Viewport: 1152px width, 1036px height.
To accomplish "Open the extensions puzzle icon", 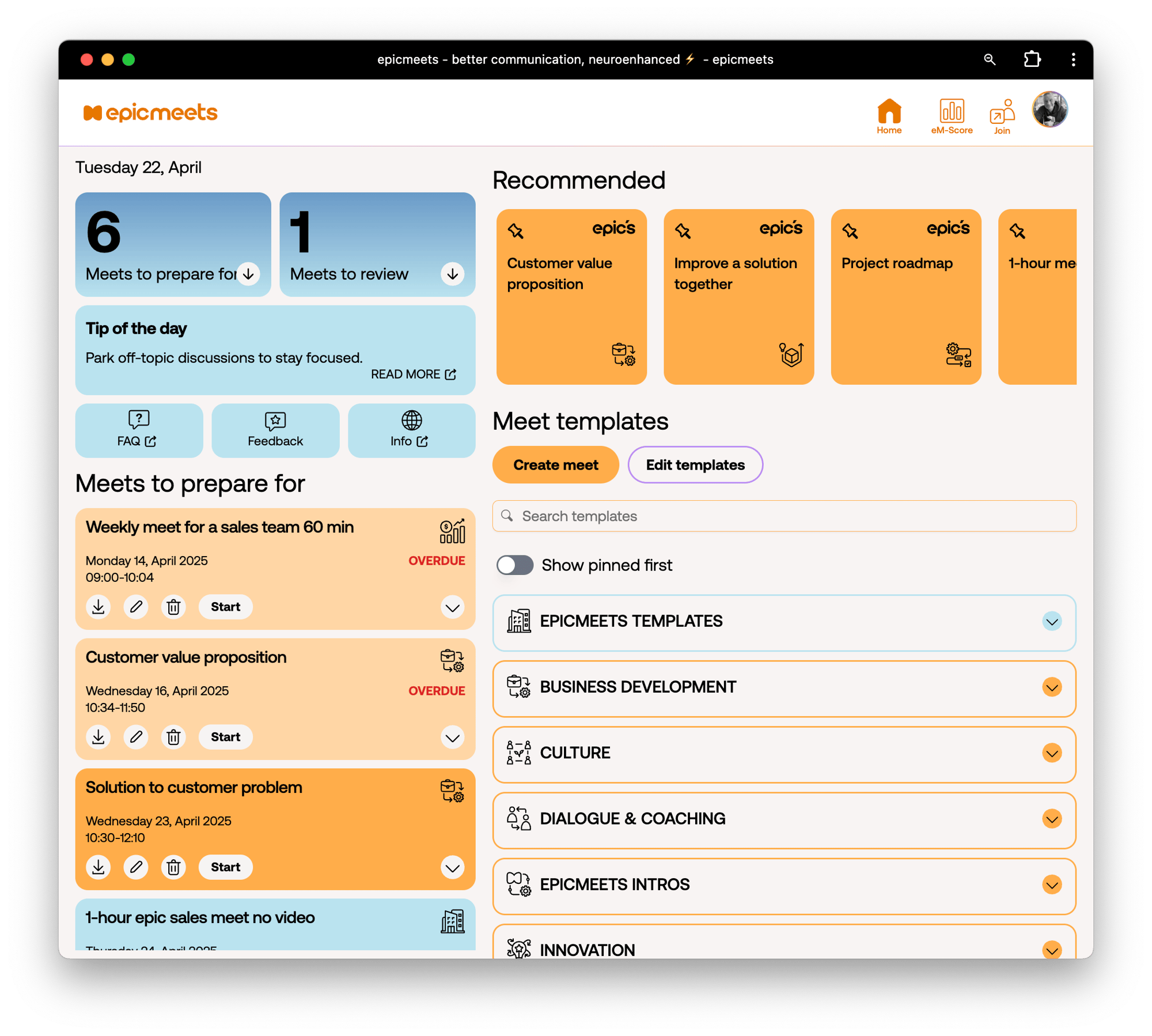I will point(1032,59).
